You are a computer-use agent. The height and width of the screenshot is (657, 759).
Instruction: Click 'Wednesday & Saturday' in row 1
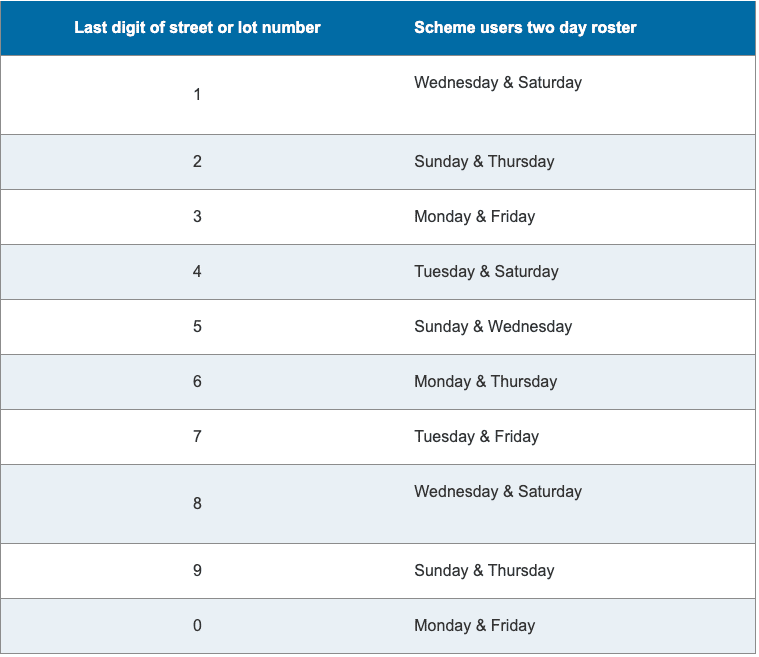tap(498, 83)
